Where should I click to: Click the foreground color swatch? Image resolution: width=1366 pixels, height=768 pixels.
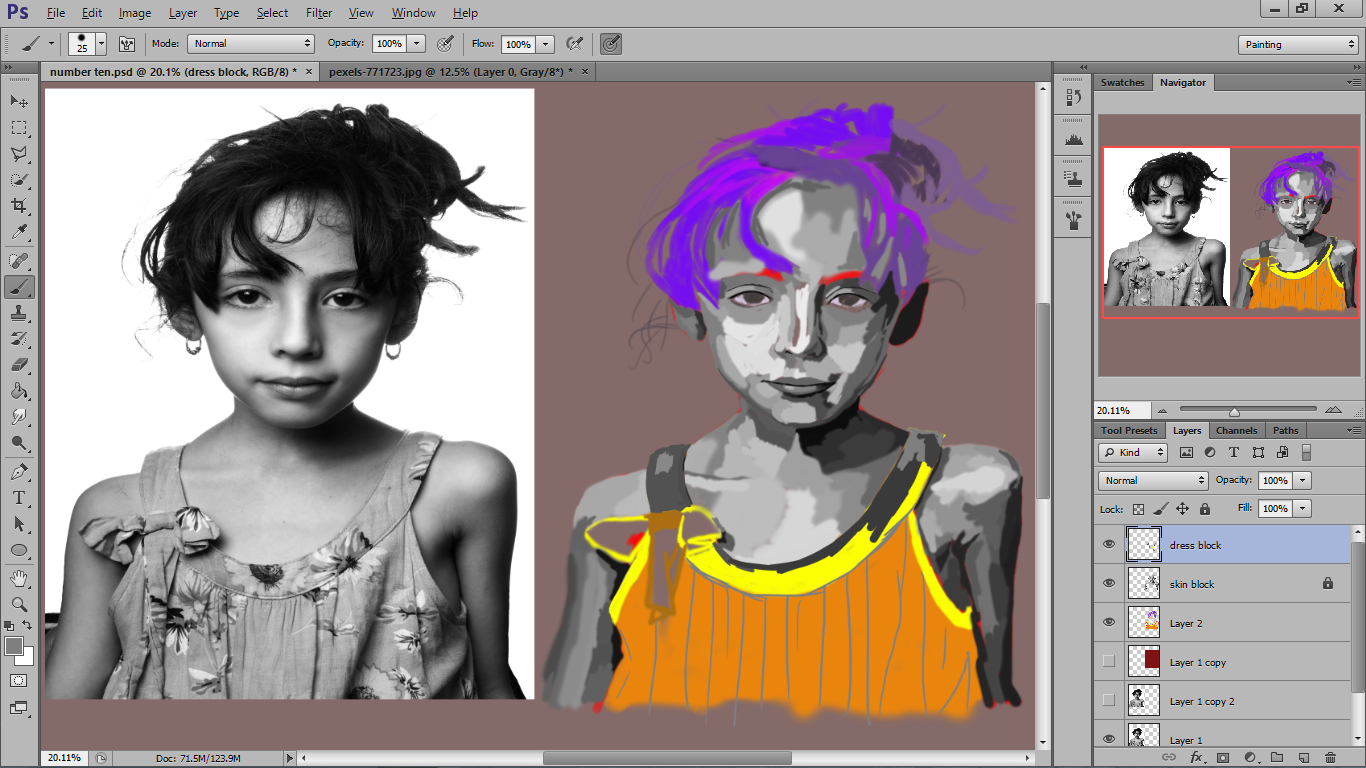tap(14, 647)
